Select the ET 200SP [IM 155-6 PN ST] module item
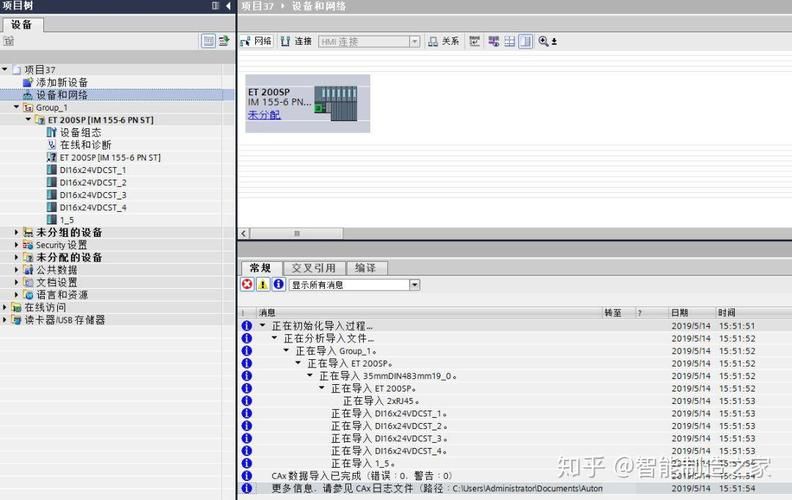This screenshot has height=500, width=792. pyautogui.click(x=110, y=158)
